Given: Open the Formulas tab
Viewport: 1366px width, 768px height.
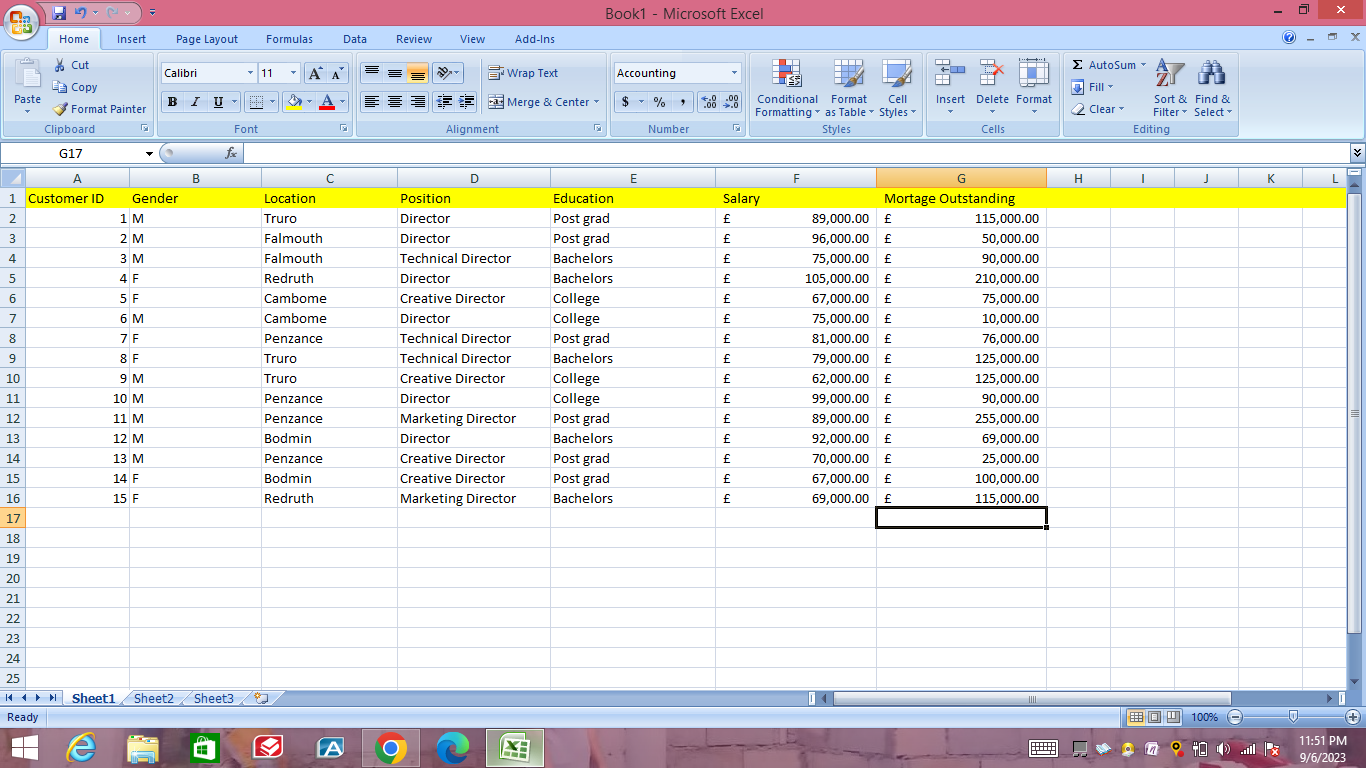Looking at the screenshot, I should coord(289,39).
